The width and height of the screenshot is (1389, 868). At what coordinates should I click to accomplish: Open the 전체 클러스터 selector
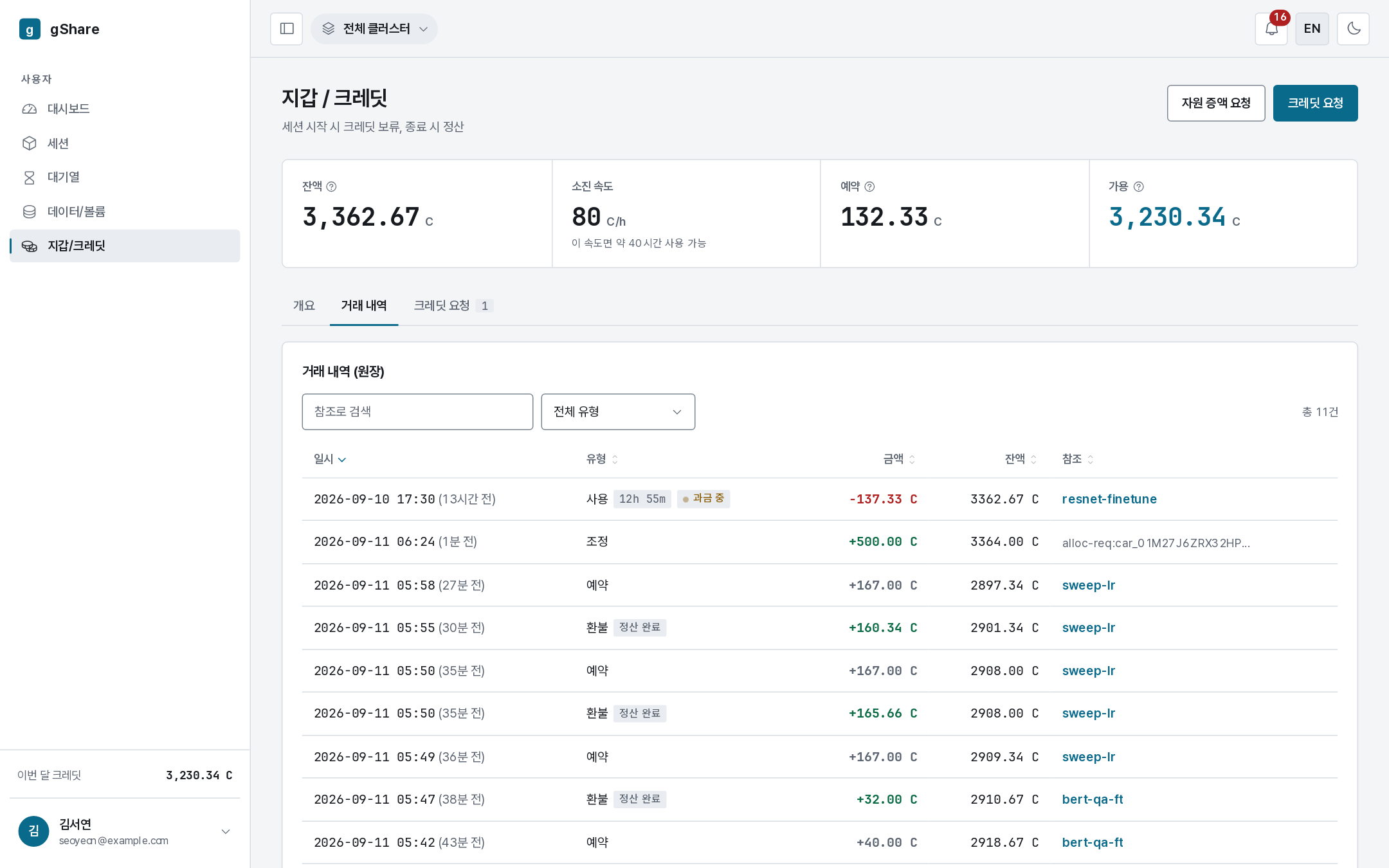(374, 29)
